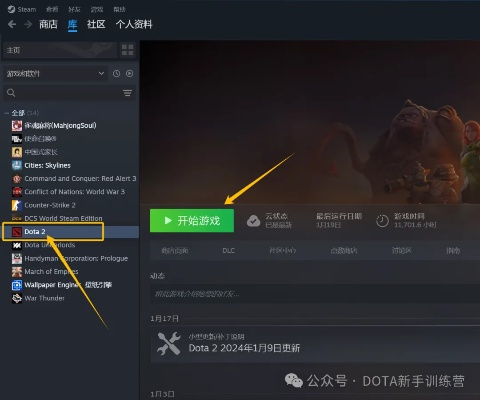Open the 好友 (Friends) menu
Viewport: 480px width, 400px height.
[x=74, y=9]
